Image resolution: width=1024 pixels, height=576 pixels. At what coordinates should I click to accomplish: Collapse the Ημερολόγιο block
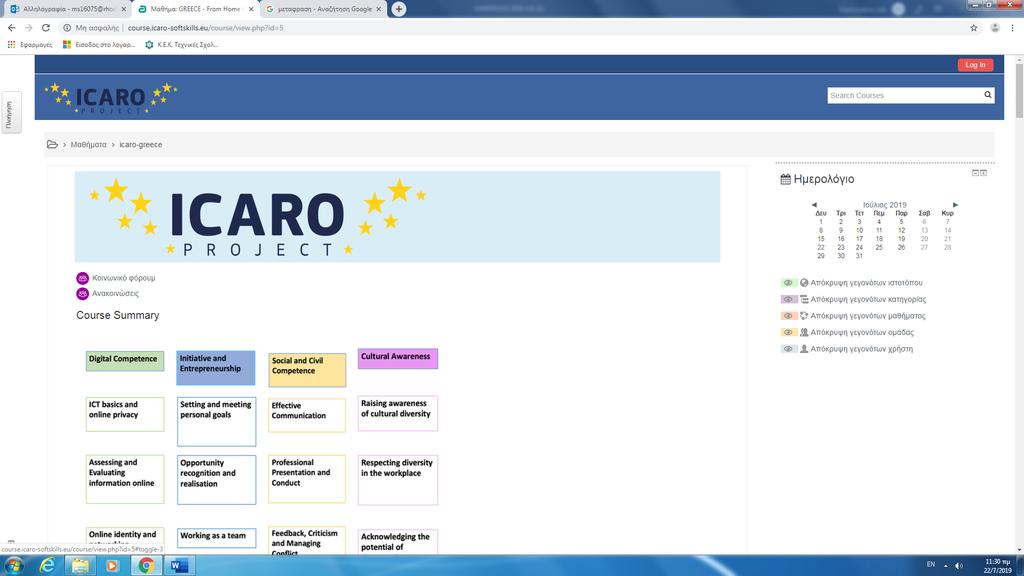[x=975, y=173]
